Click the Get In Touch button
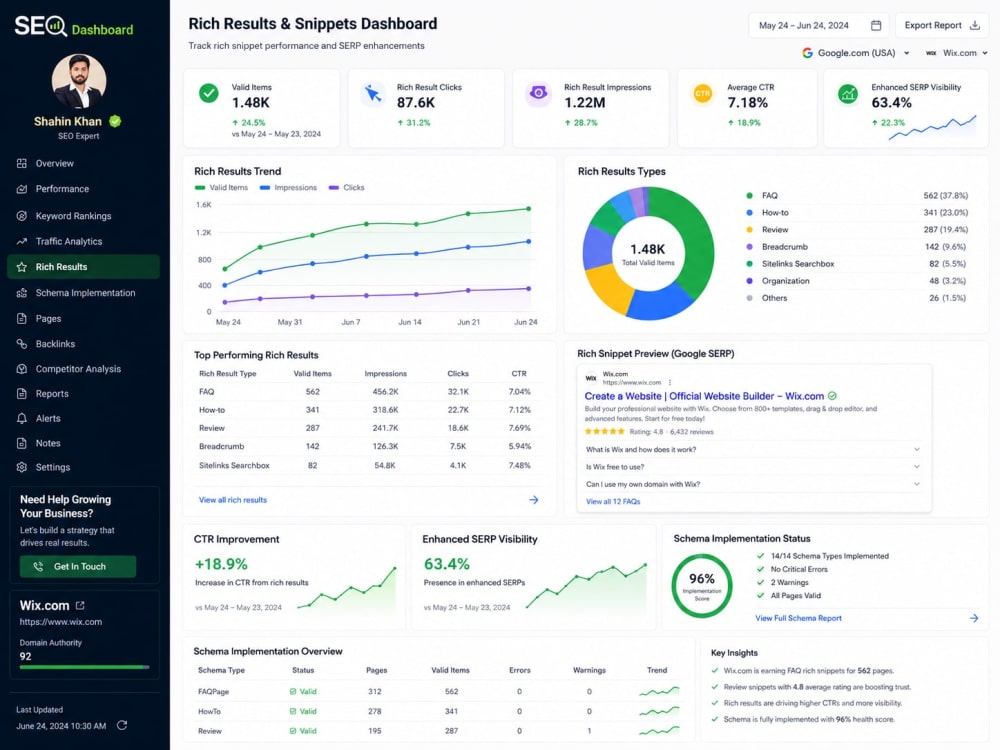1000x750 pixels. 78,566
